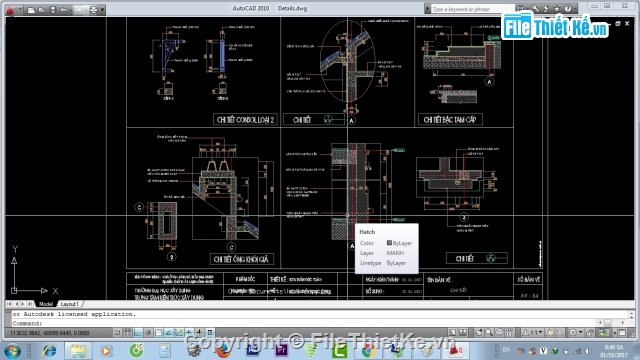Screen dimensions: 640x360
Task: Toggle automatic annotation scale icon
Action: [x=560, y=333]
